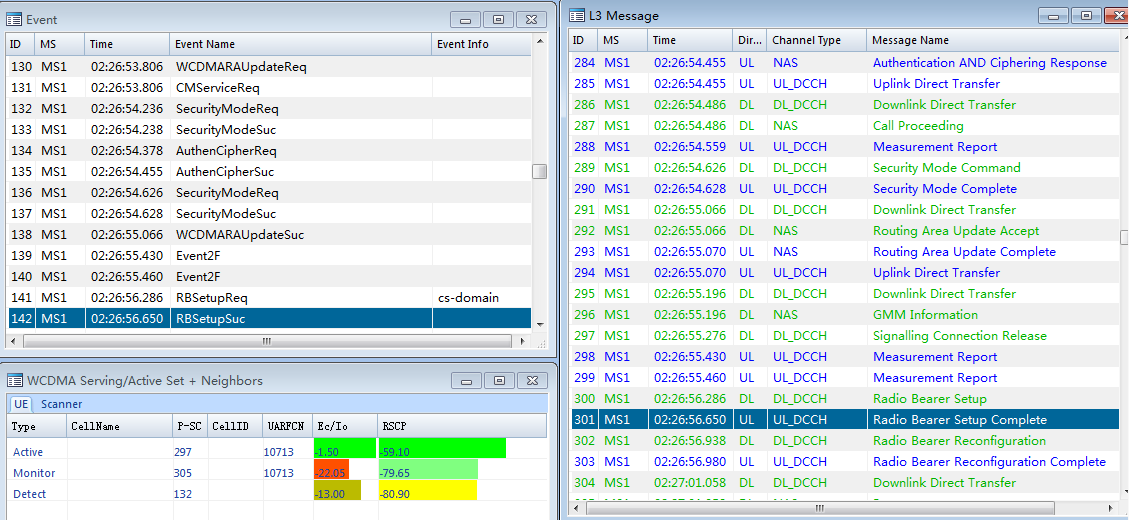Screen dimensions: 1129x520
Task: Click the Monitor cell type row
Action: 276,472
